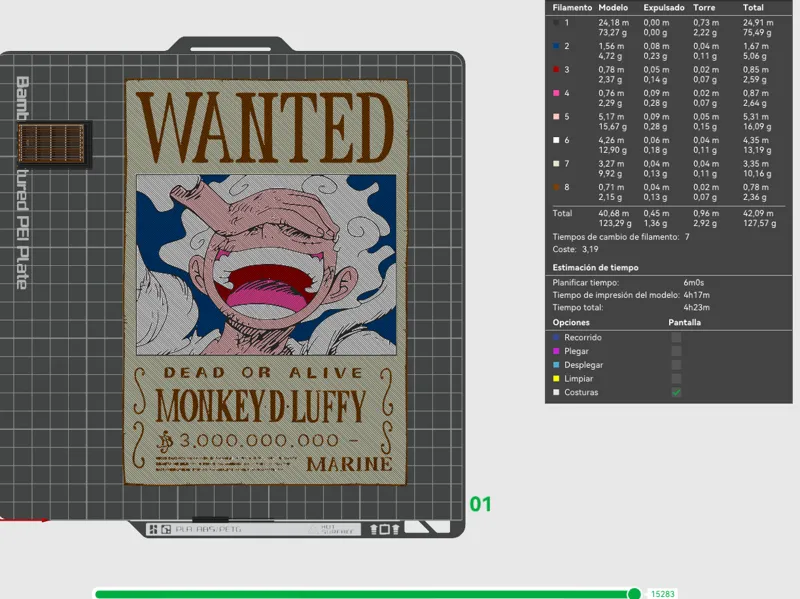The width and height of the screenshot is (800, 599).
Task: Select filament 7 cream swatch
Action: coord(556,163)
